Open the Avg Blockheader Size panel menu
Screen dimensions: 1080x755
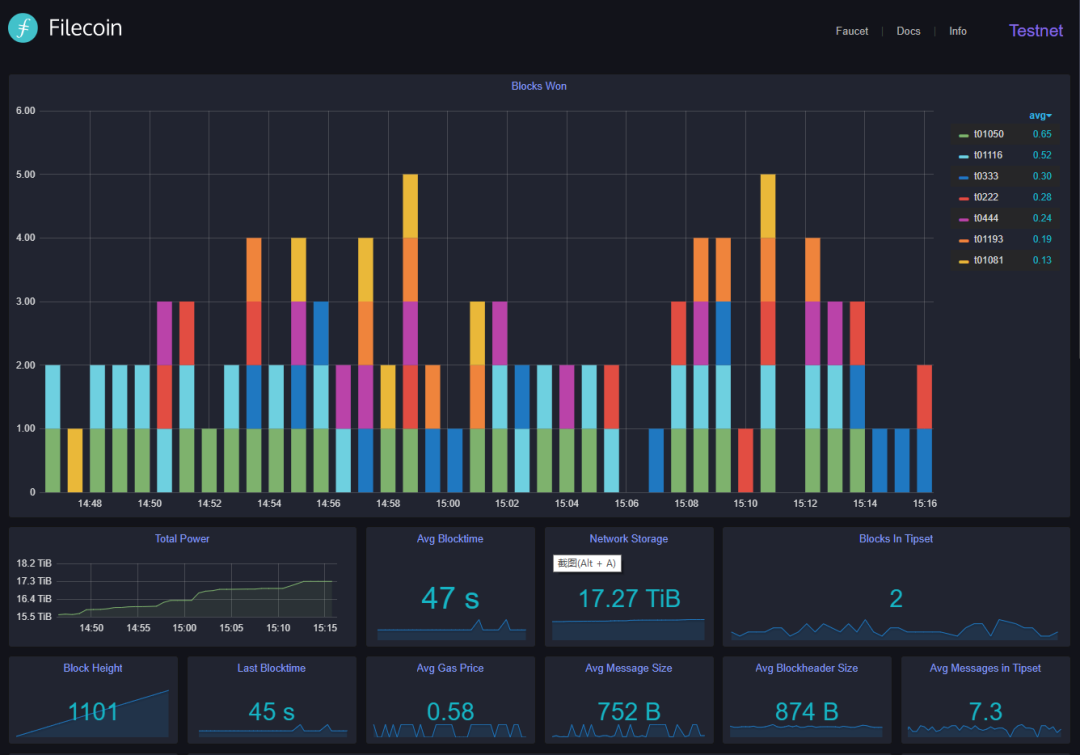(x=807, y=668)
